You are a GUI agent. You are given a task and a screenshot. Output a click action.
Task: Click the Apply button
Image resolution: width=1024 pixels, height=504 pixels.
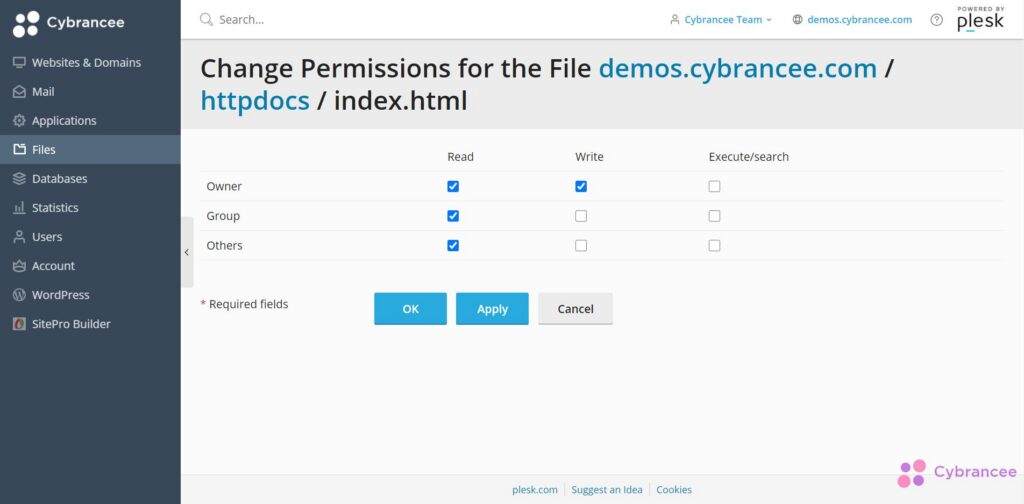pos(492,309)
